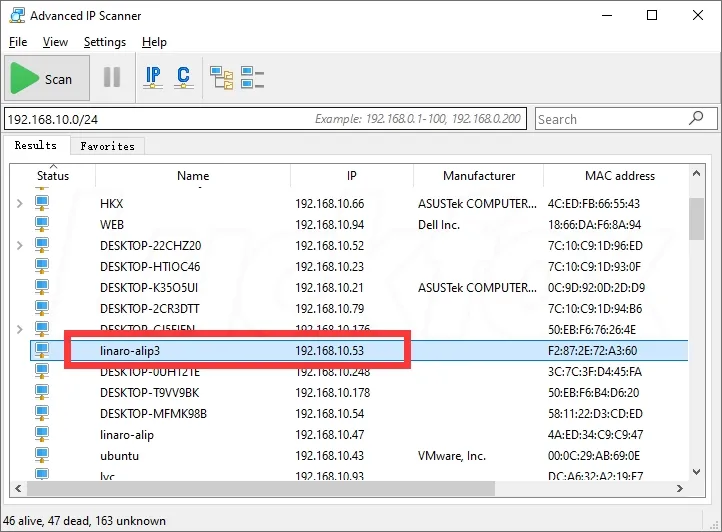The width and height of the screenshot is (722, 532).
Task: Open the File menu
Action: tap(18, 42)
